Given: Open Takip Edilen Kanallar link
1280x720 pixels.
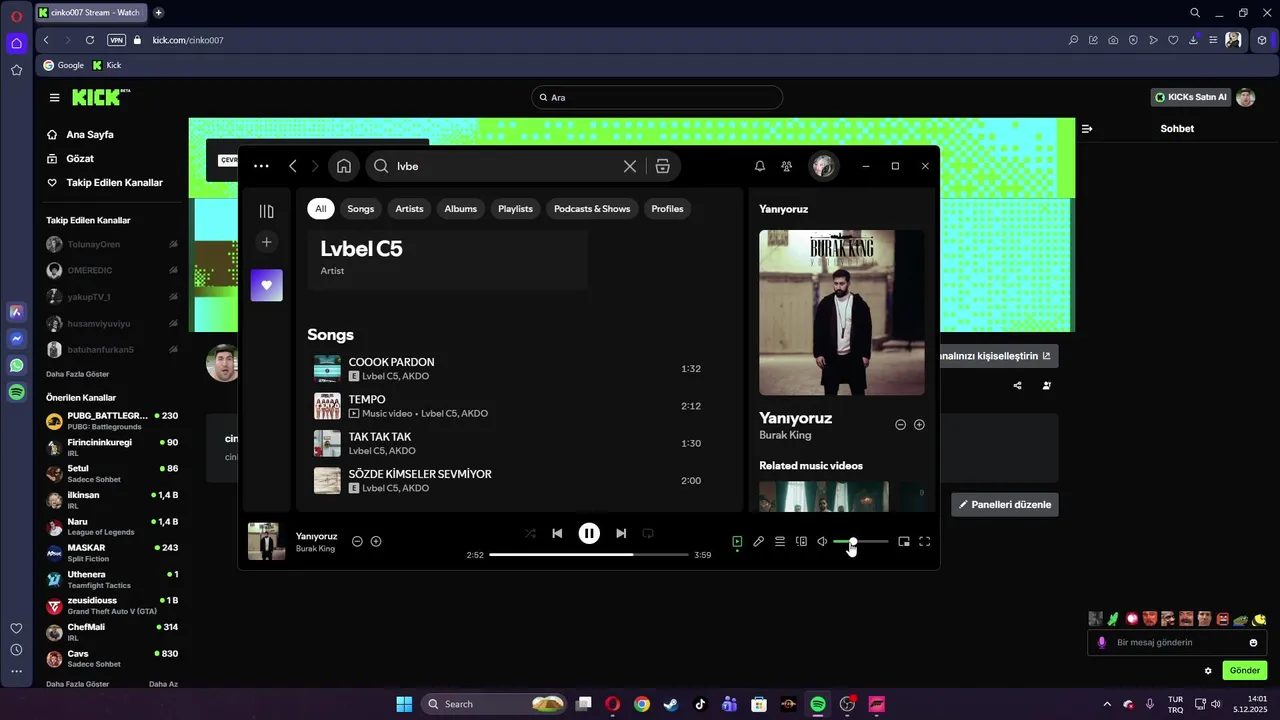Looking at the screenshot, I should click(114, 182).
